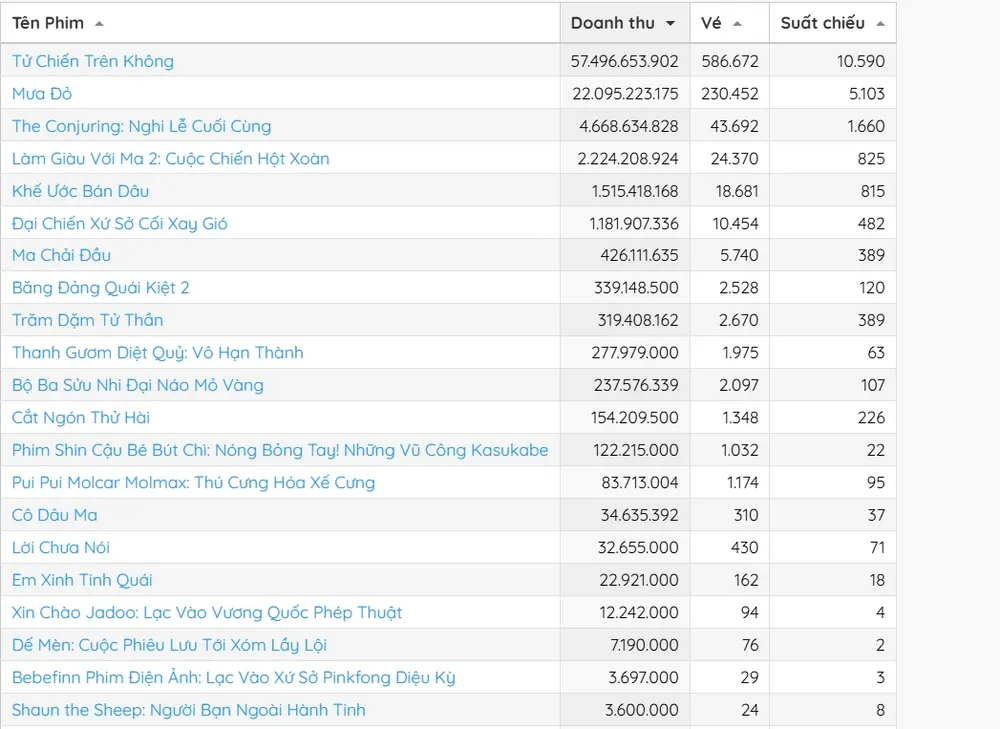Image resolution: width=1000 pixels, height=729 pixels.
Task: Open Đại Chiến Xứ Sở Cối Xay Gió
Action: coord(119,224)
